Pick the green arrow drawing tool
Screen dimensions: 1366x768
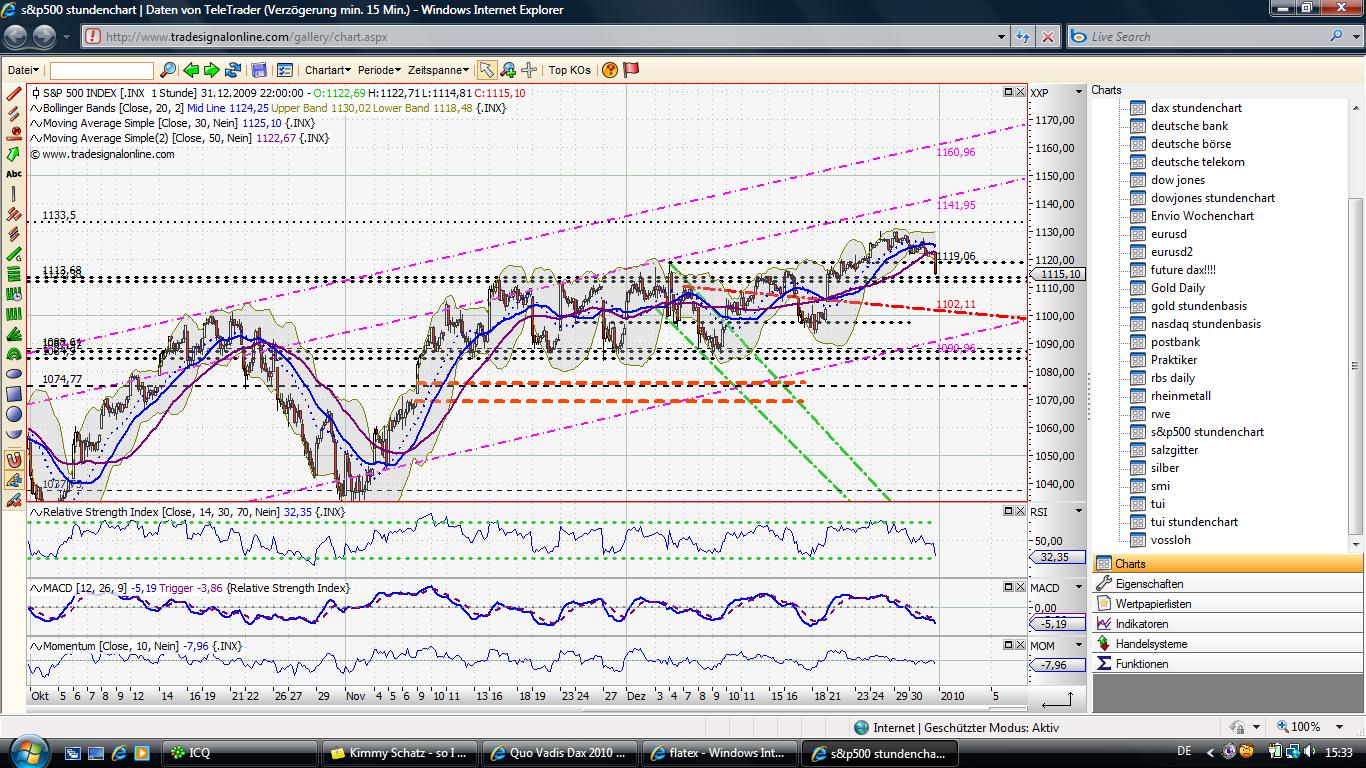click(x=14, y=154)
